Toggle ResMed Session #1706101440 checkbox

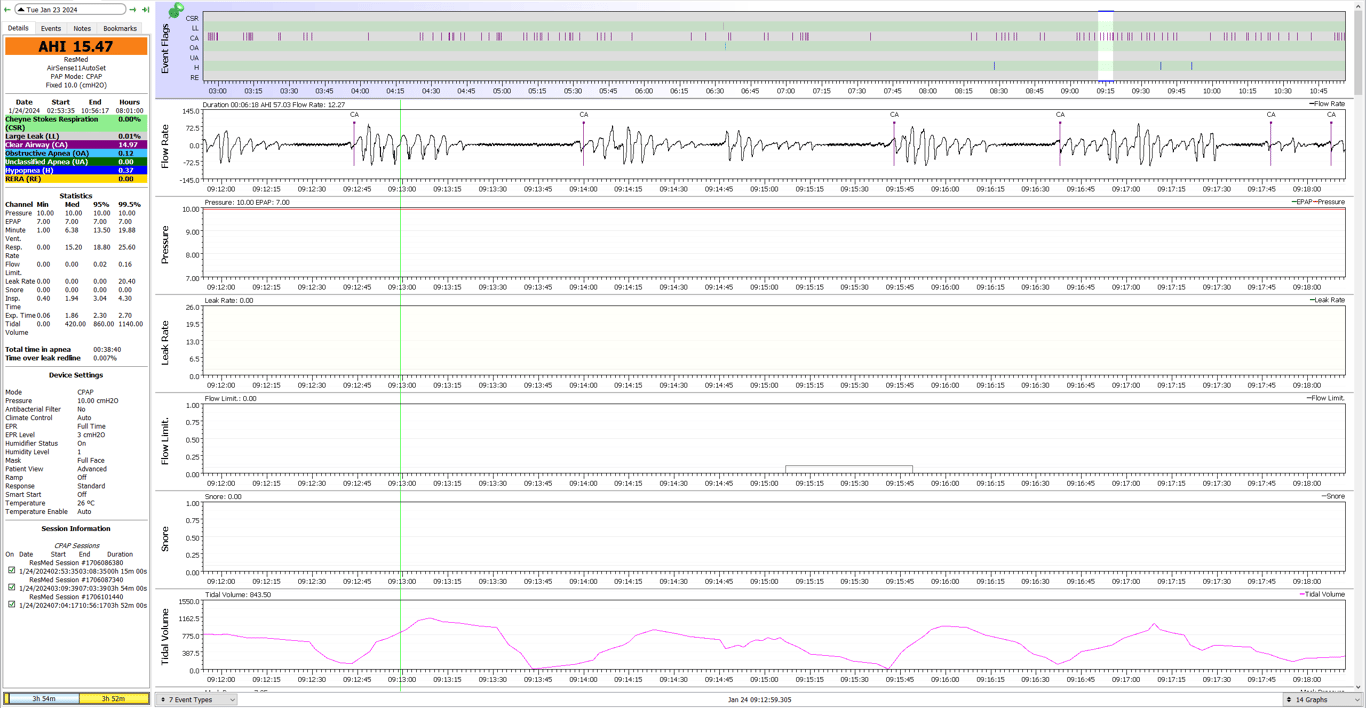click(x=12, y=605)
